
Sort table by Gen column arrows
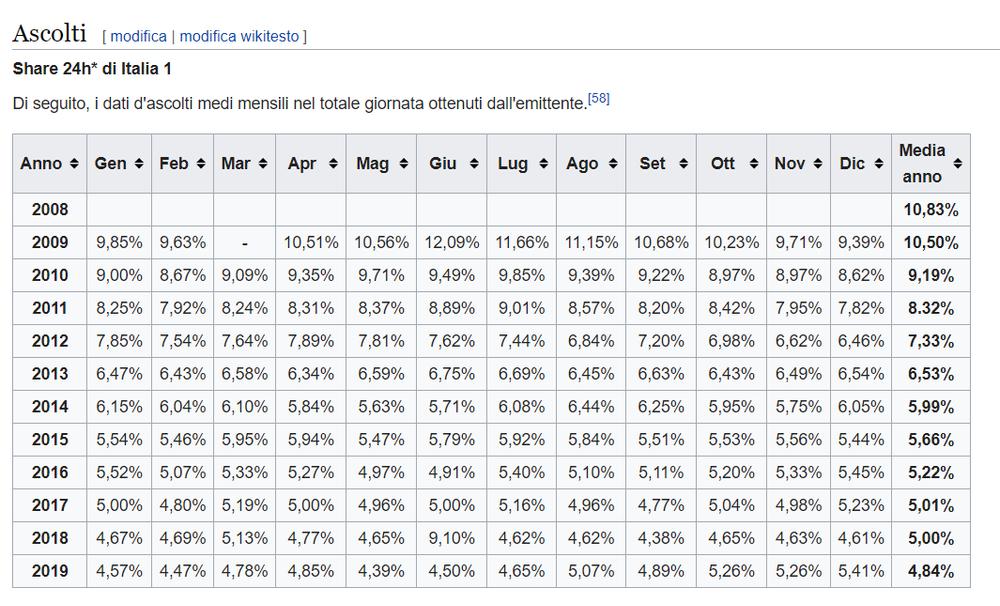(137, 163)
